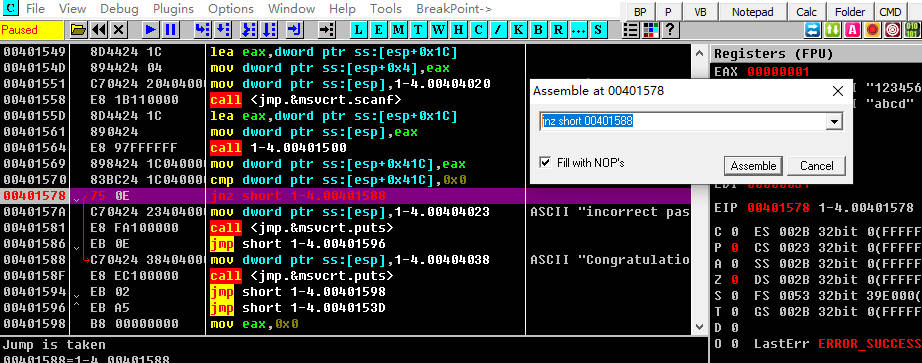Click the VB quick button
Viewport: 922px width, 363px height.
[700, 12]
